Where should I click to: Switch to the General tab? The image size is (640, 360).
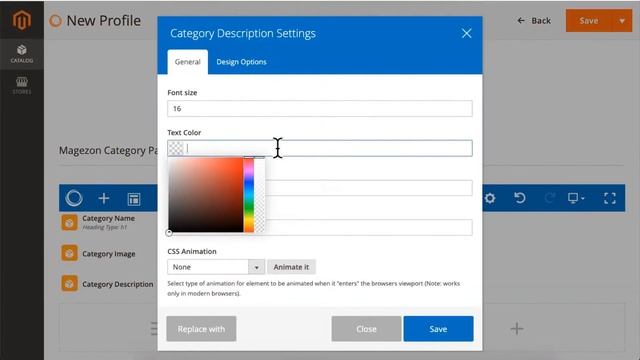(x=187, y=62)
